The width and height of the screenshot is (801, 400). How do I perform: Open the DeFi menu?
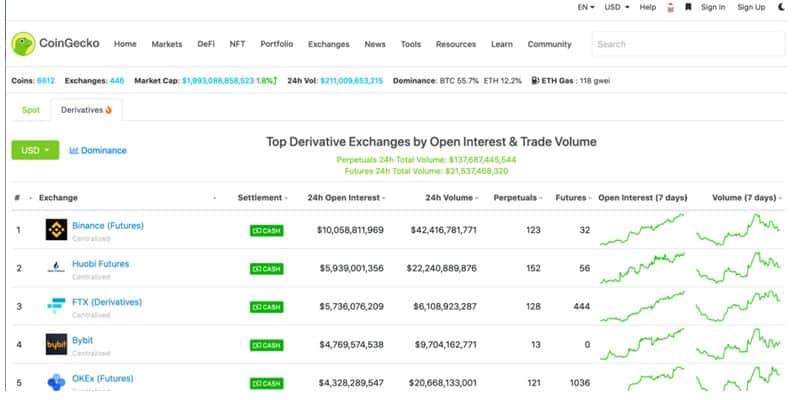[206, 44]
